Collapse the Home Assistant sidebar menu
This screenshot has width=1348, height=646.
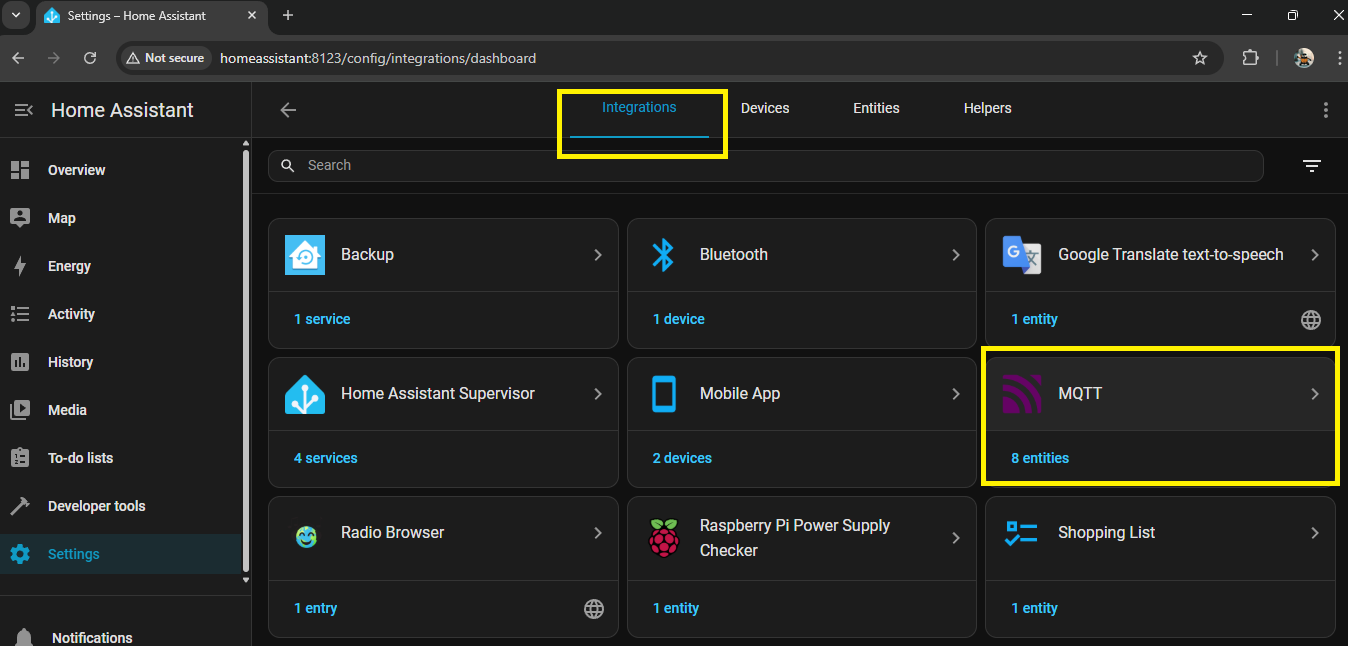point(24,110)
